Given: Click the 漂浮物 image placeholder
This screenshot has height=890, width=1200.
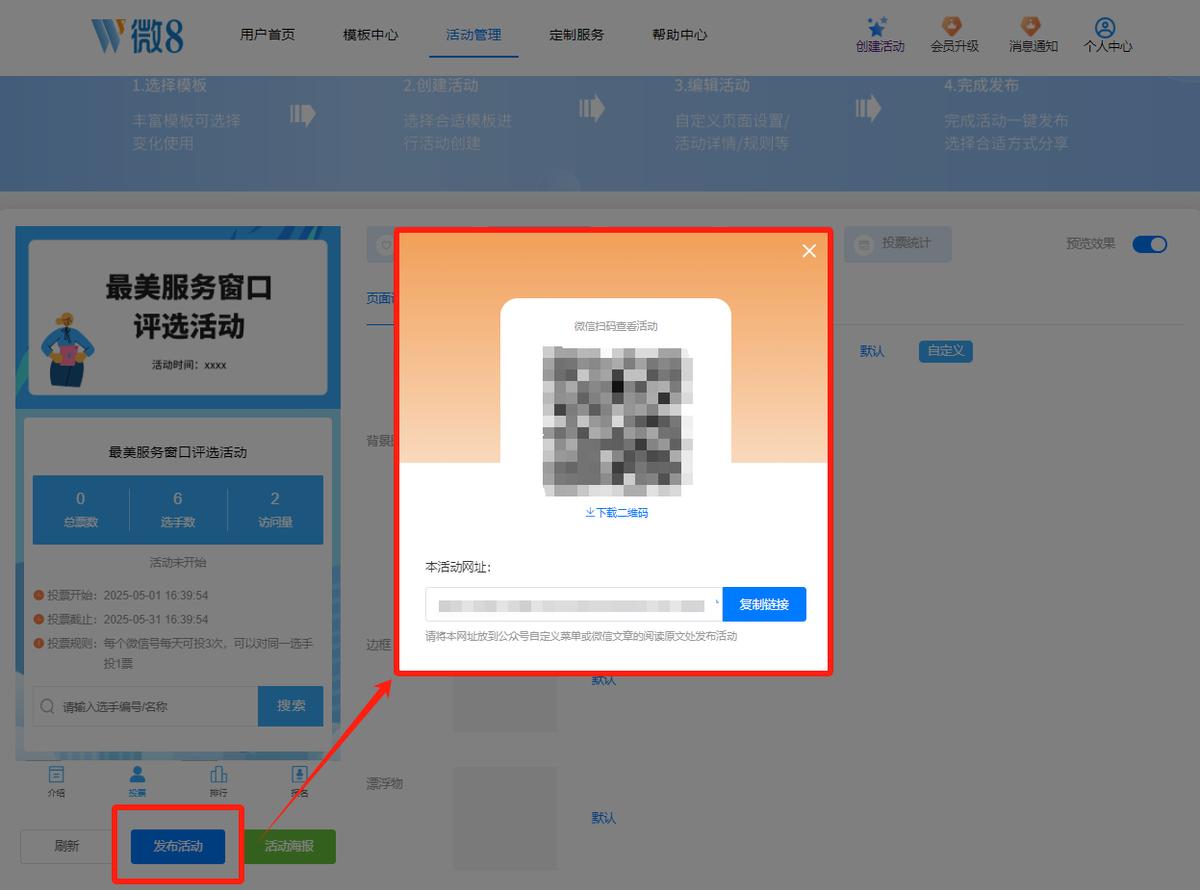Looking at the screenshot, I should click(505, 818).
